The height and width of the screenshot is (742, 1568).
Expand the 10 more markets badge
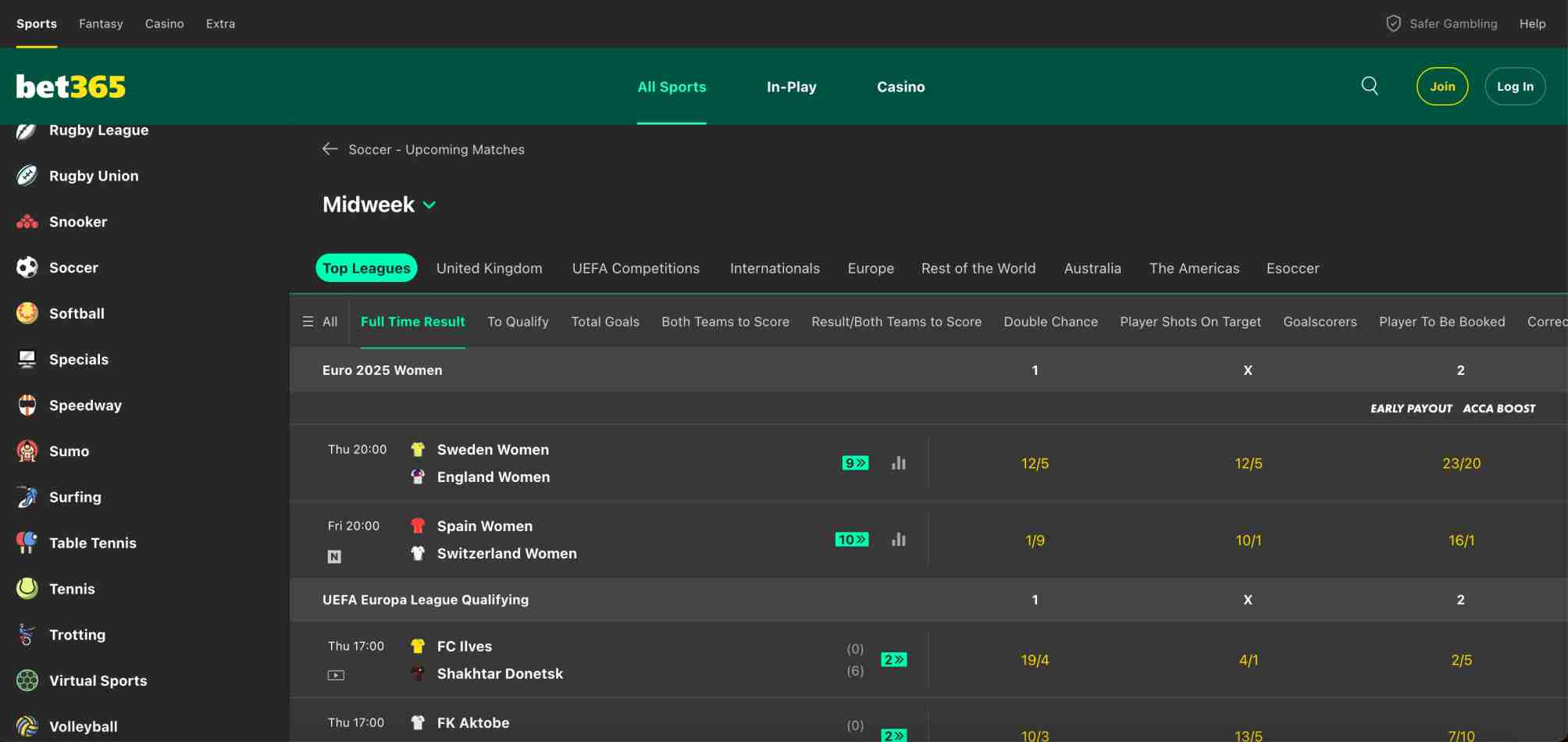point(852,540)
